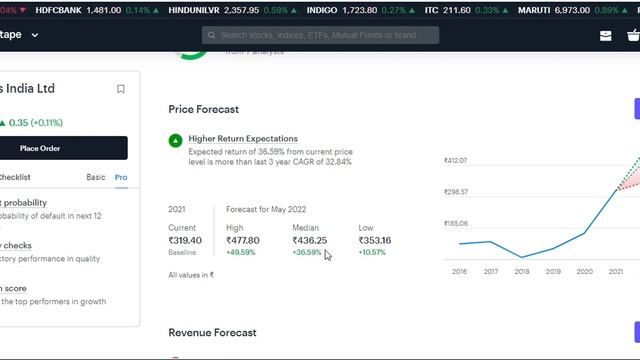Click the purple button beside Revenue Forecast
The height and width of the screenshot is (360, 640).
(x=637, y=332)
